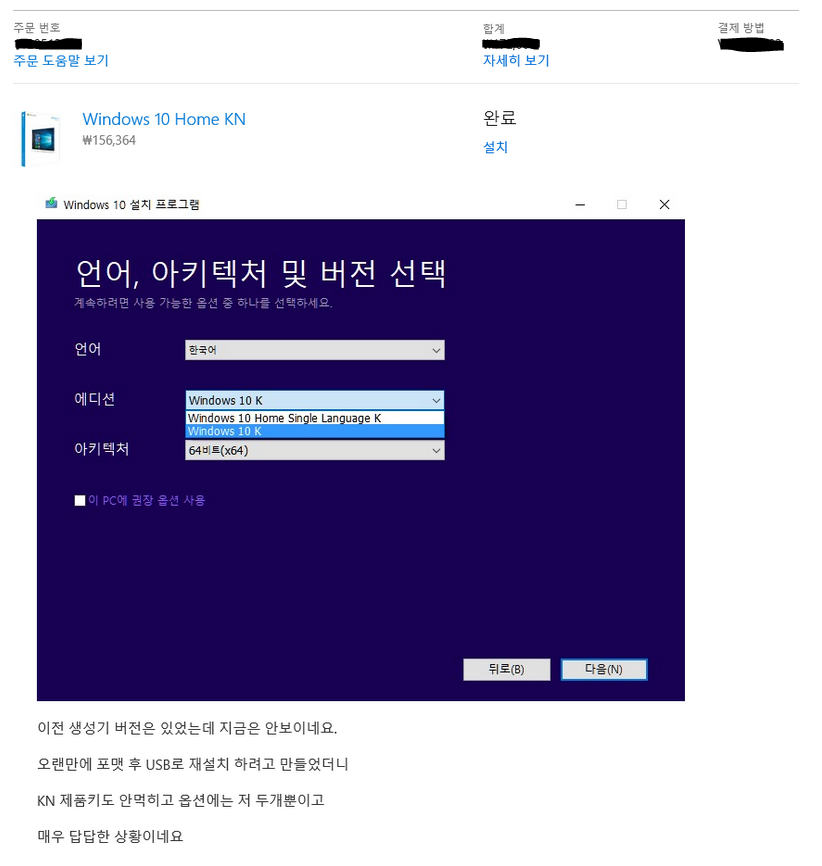Click the heading 언어, 아키텍처 및 버전 선택
This screenshot has width=822, height=866.
point(260,273)
